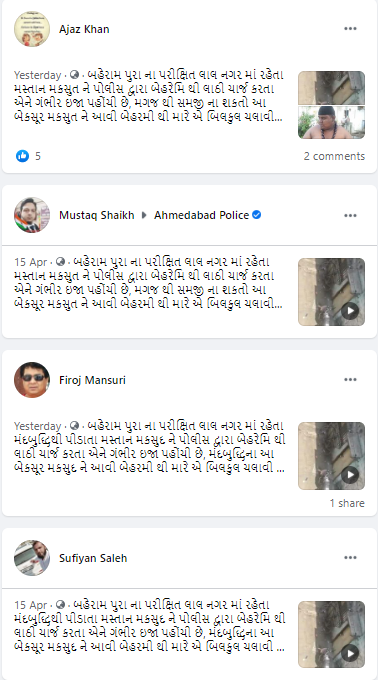The width and height of the screenshot is (378, 680).
Task: Click the blue like reaction icon
Action: pyautogui.click(x=23, y=156)
